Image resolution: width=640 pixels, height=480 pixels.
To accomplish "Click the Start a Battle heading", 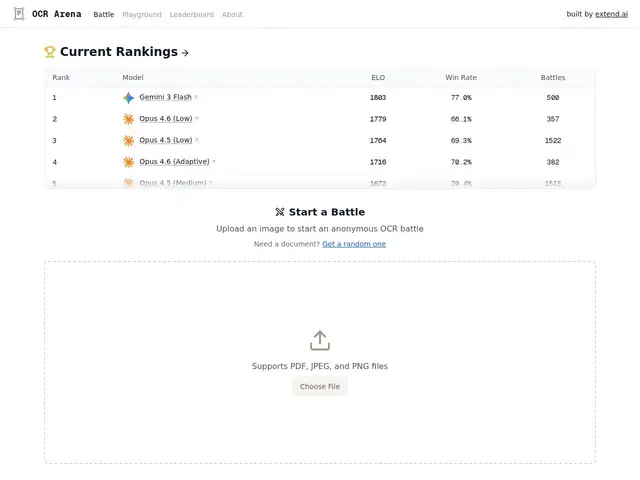I will point(327,212).
